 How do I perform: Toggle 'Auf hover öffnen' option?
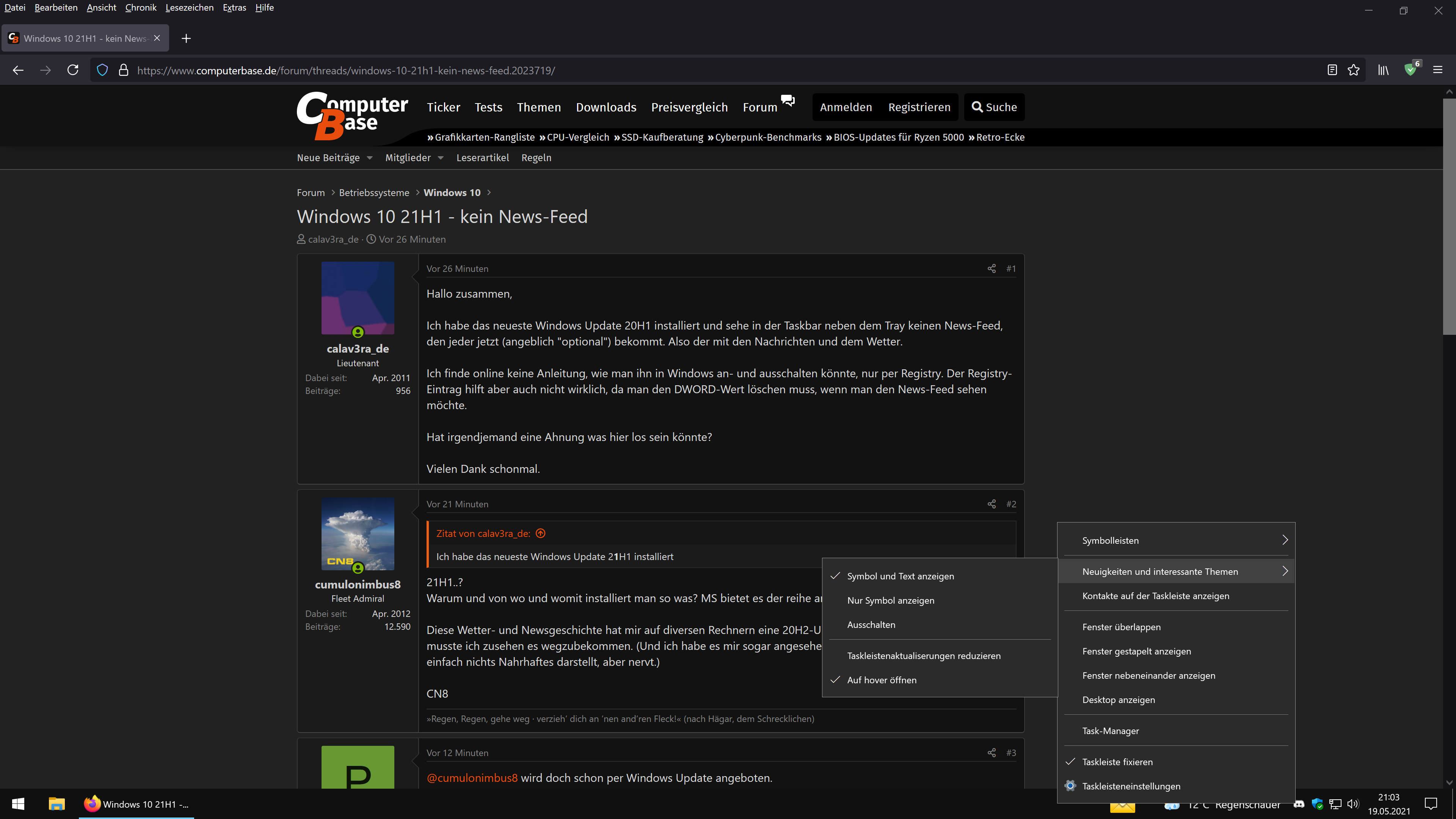881,680
